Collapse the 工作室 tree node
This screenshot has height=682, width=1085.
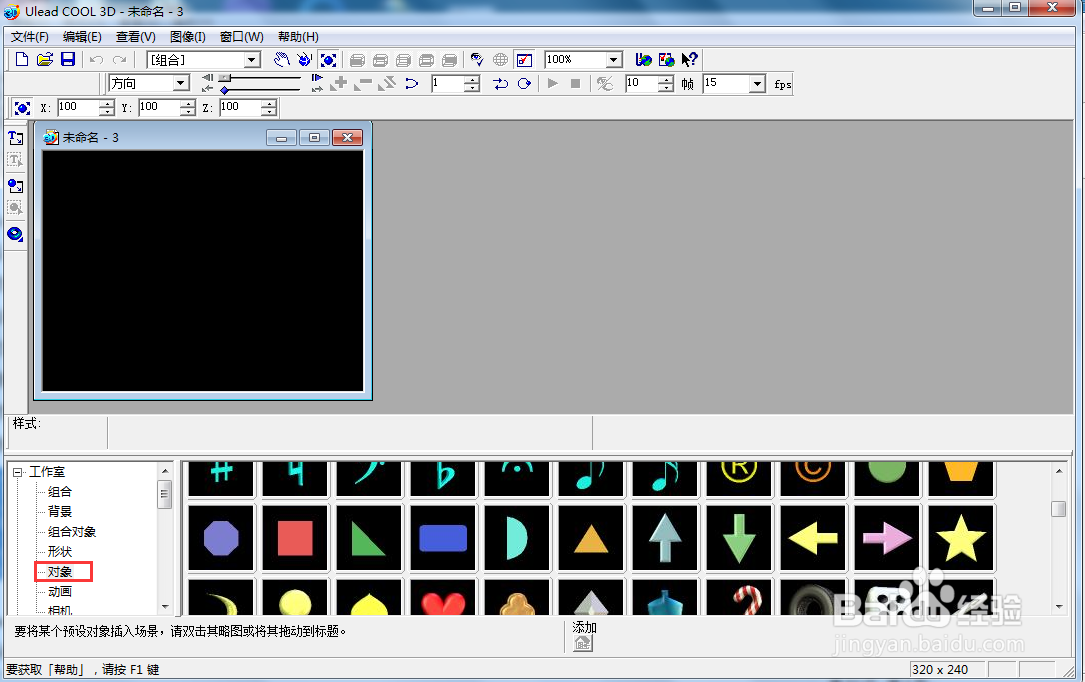click(17, 472)
